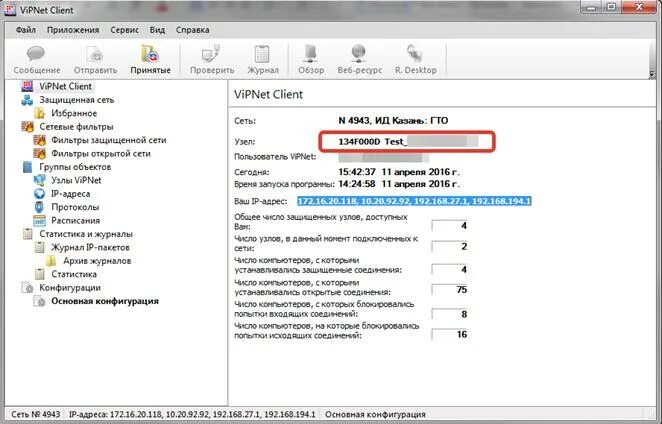Click the Основная конфигурация gear icon
Image resolution: width=662 pixels, height=424 pixels.
click(x=40, y=301)
